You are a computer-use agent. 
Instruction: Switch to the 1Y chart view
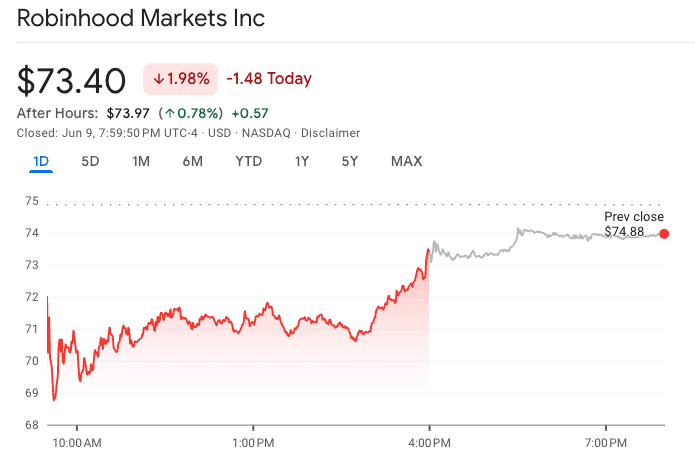(302, 161)
